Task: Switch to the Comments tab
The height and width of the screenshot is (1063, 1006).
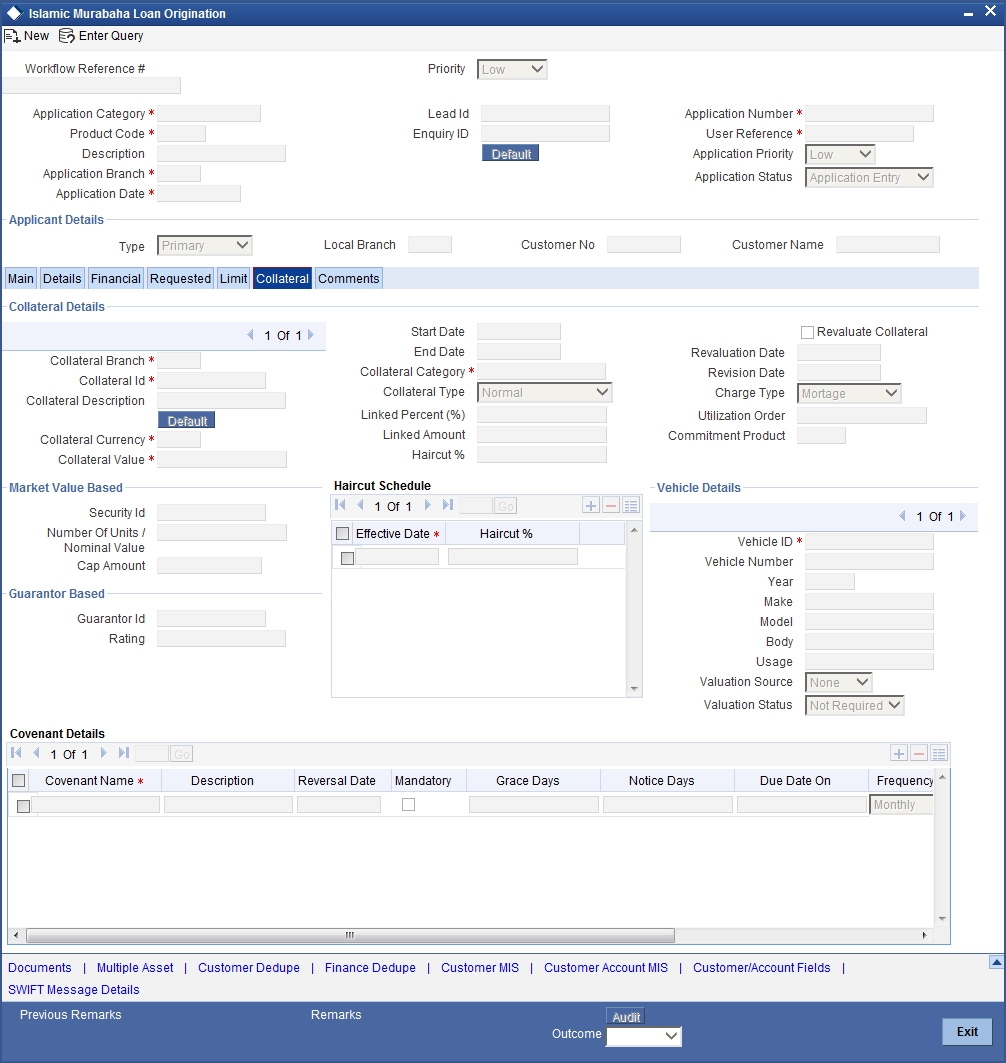Action: click(x=348, y=279)
